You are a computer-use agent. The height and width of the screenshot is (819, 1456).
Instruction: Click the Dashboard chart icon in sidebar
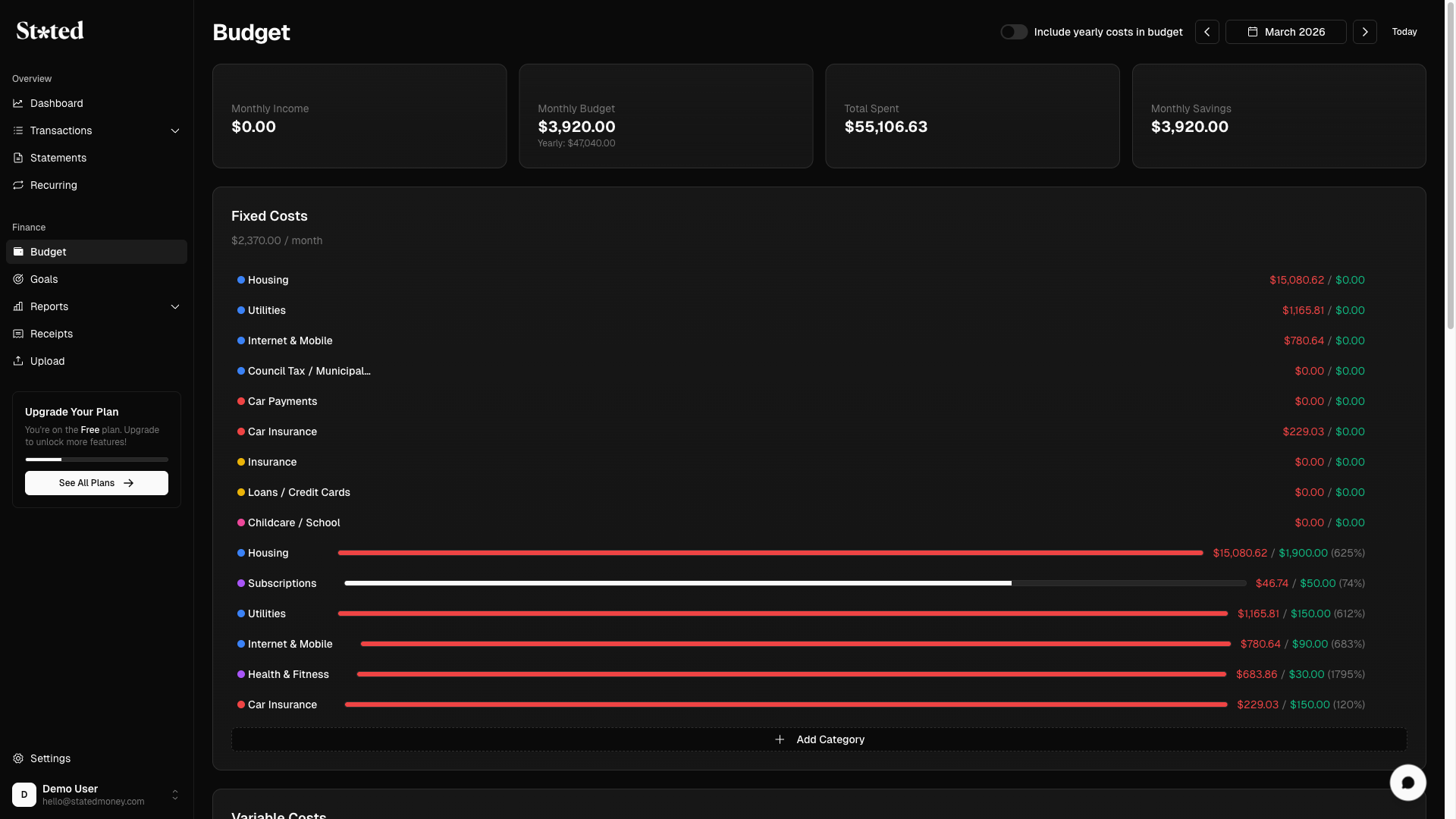[x=18, y=103]
